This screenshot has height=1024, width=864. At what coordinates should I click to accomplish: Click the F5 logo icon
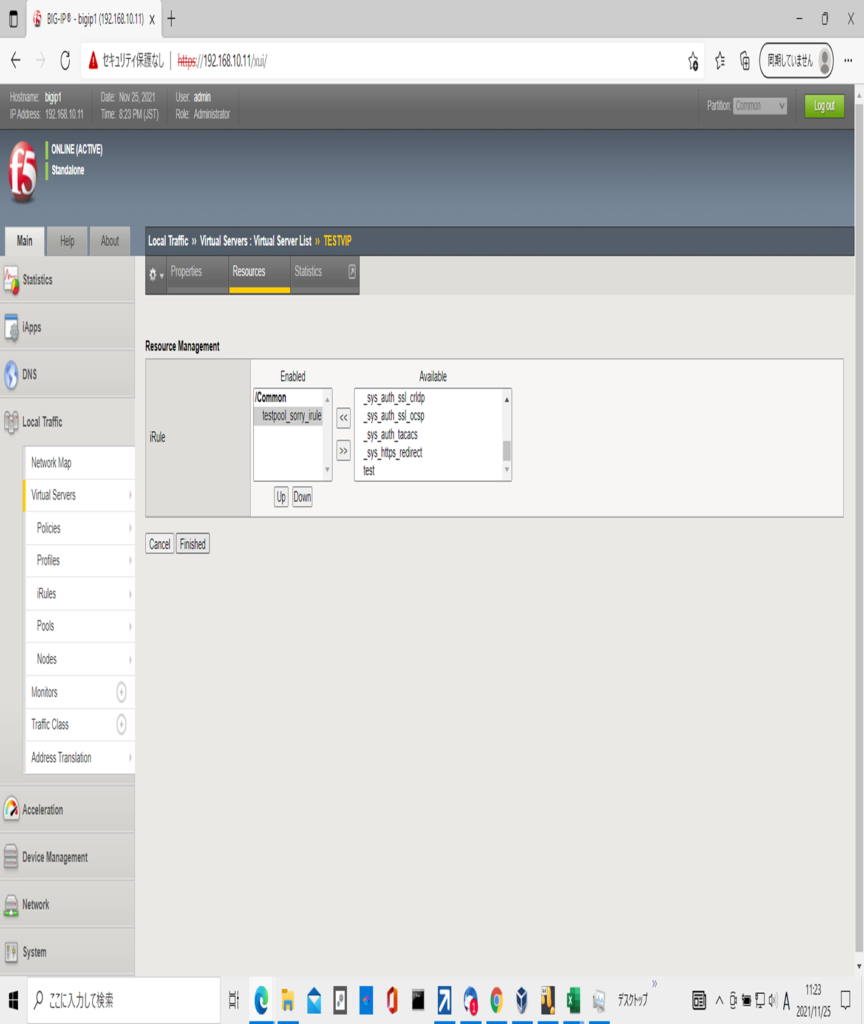[x=22, y=172]
